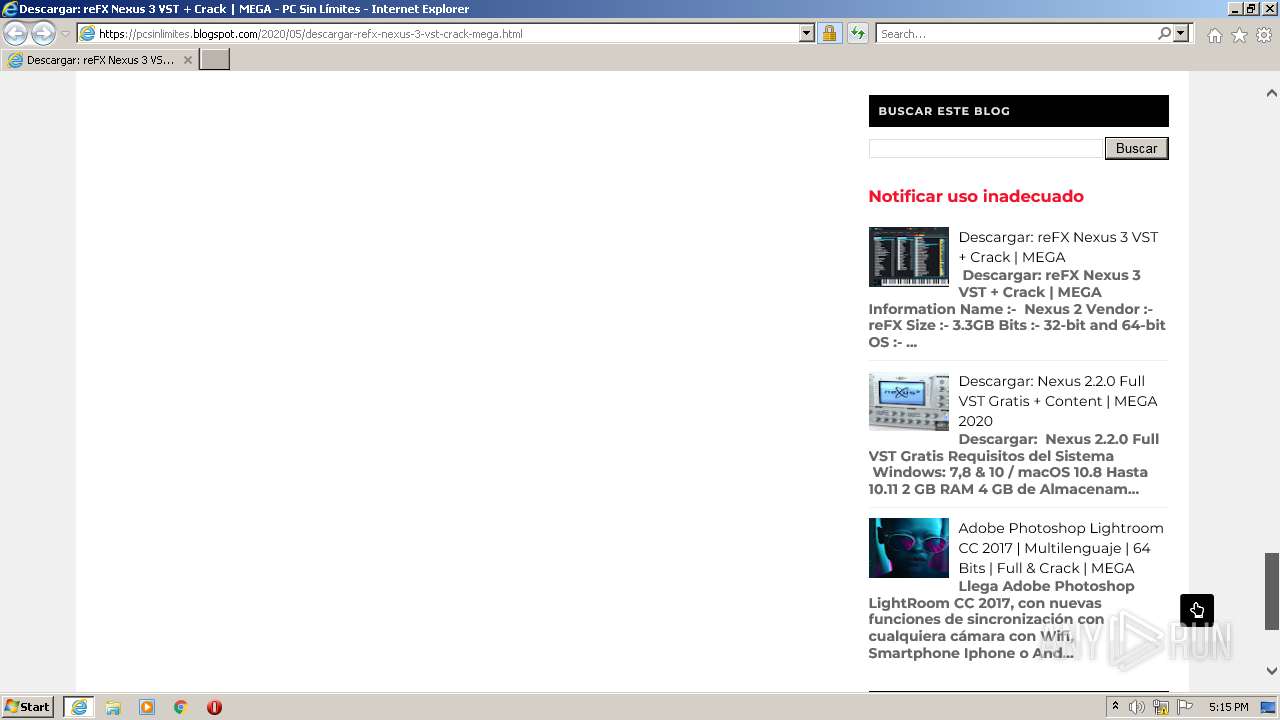The height and width of the screenshot is (720, 1280).
Task: Open the Nexus 2.2.0 Full VST thumbnail
Action: (908, 401)
